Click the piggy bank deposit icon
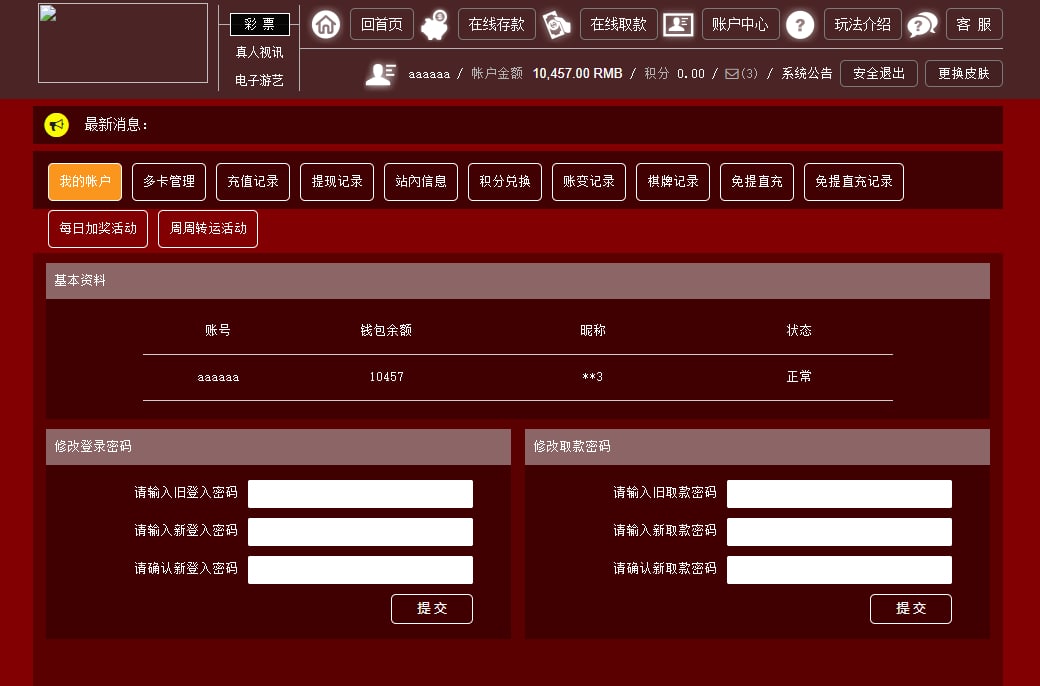 [435, 25]
